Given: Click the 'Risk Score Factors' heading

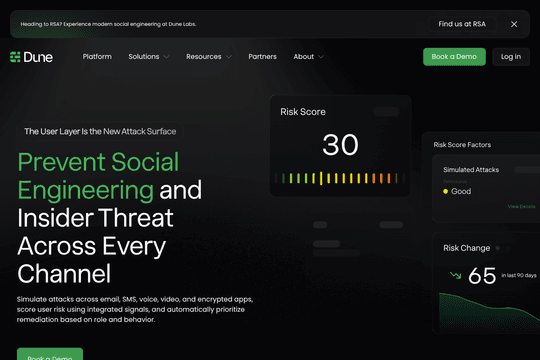Looking at the screenshot, I should 462,145.
